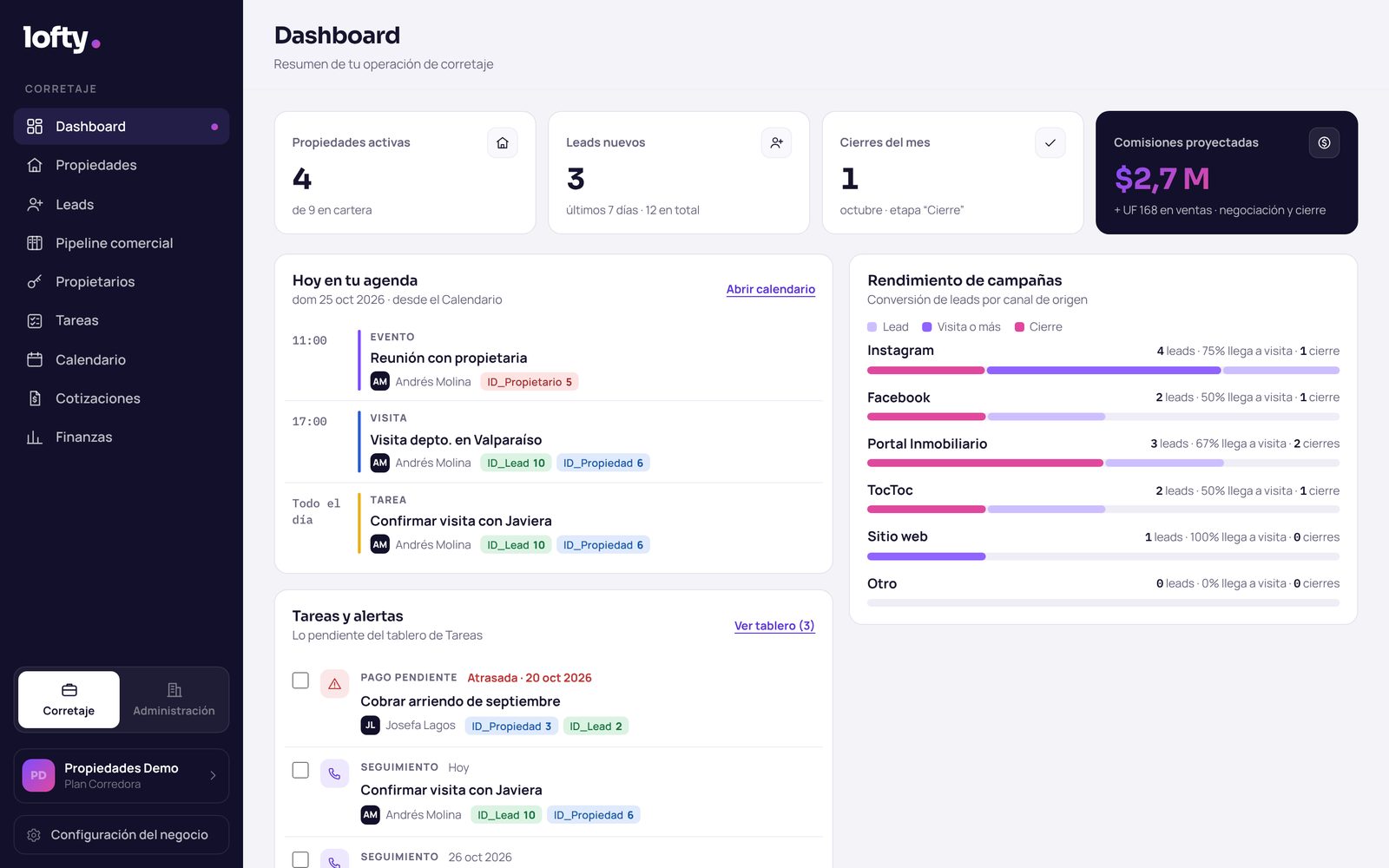
Task: Click the Pipeline comercial board icon
Action: tap(35, 243)
